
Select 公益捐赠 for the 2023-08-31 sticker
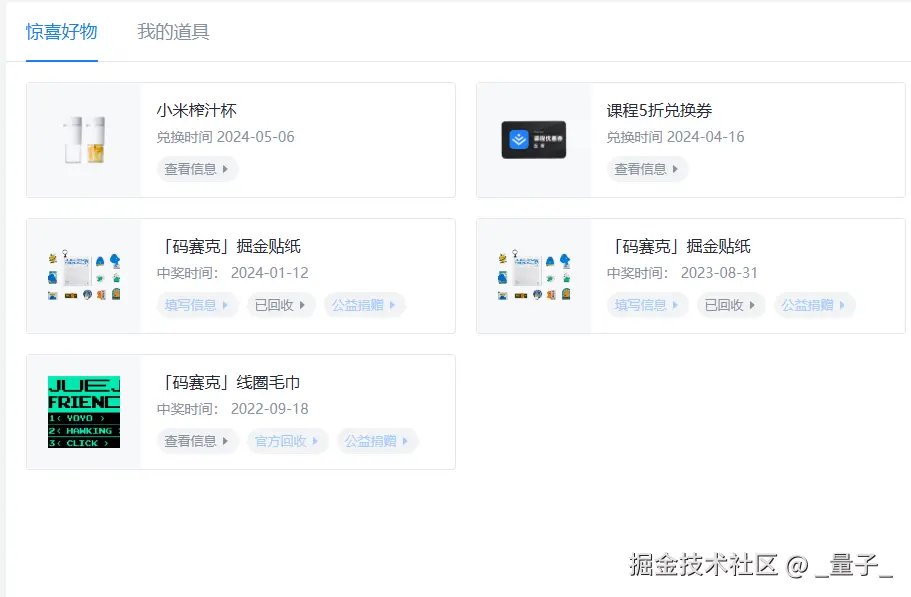816,305
